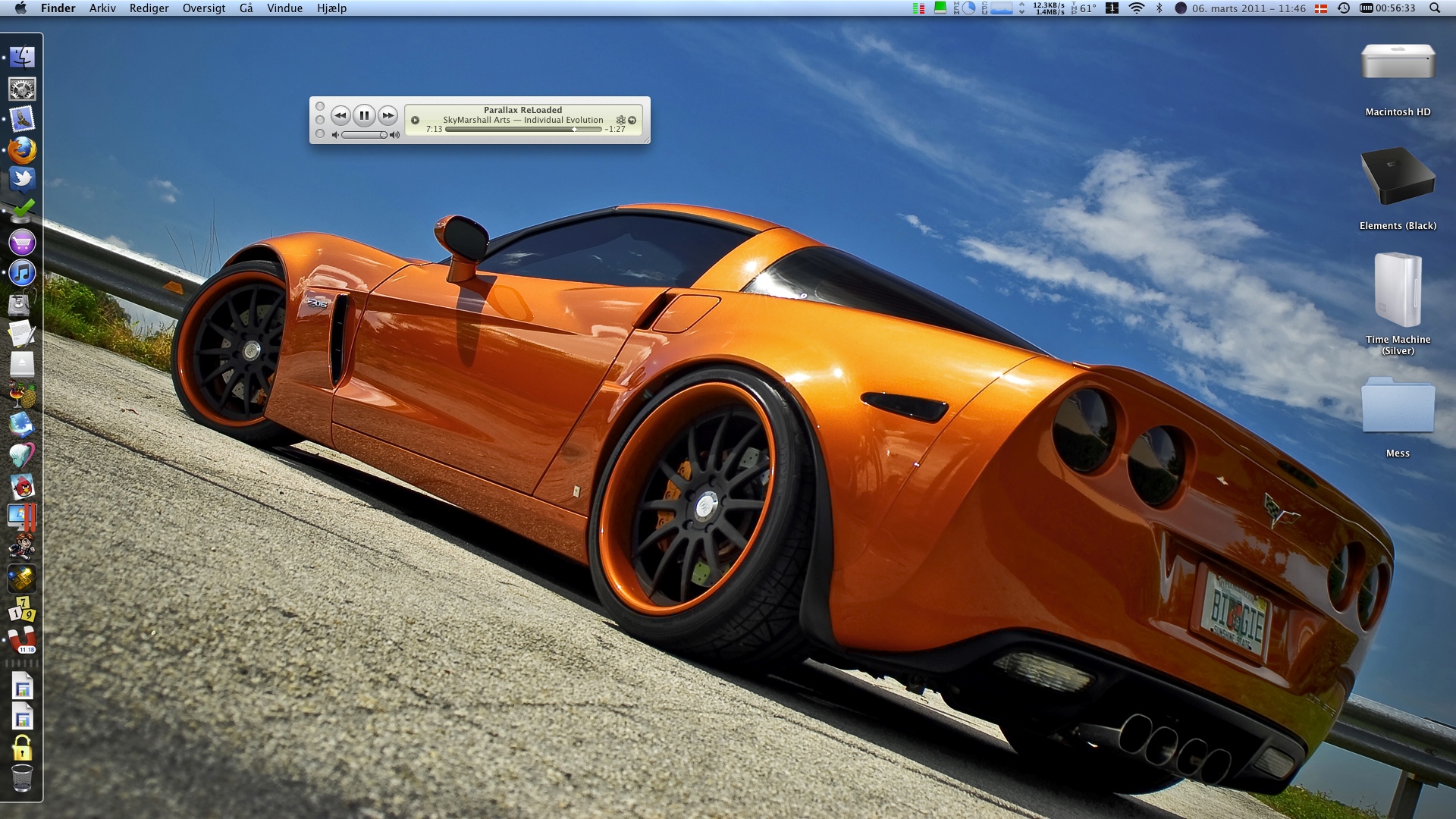This screenshot has height=819, width=1456.
Task: Open iTunes from the dock
Action: (x=22, y=273)
